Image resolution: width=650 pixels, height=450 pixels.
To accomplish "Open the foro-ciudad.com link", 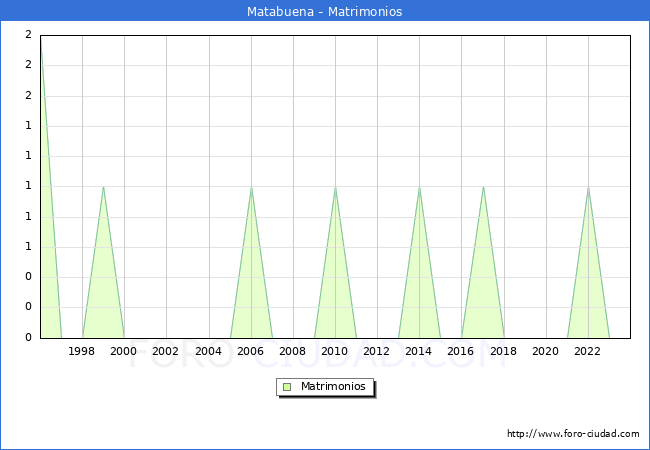I will pyautogui.click(x=573, y=434).
